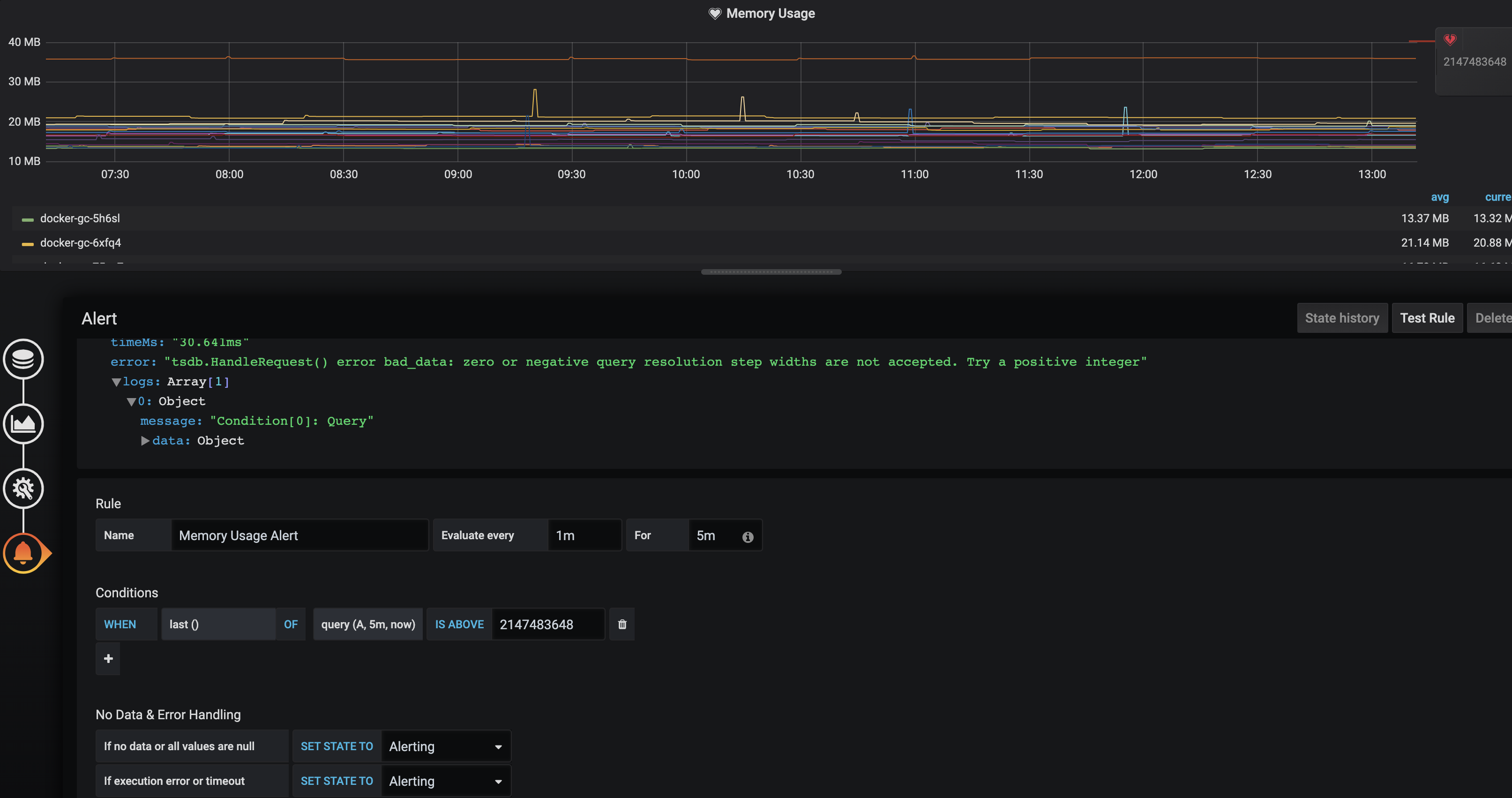
Task: Collapse the 0: Object node
Action: click(132, 402)
